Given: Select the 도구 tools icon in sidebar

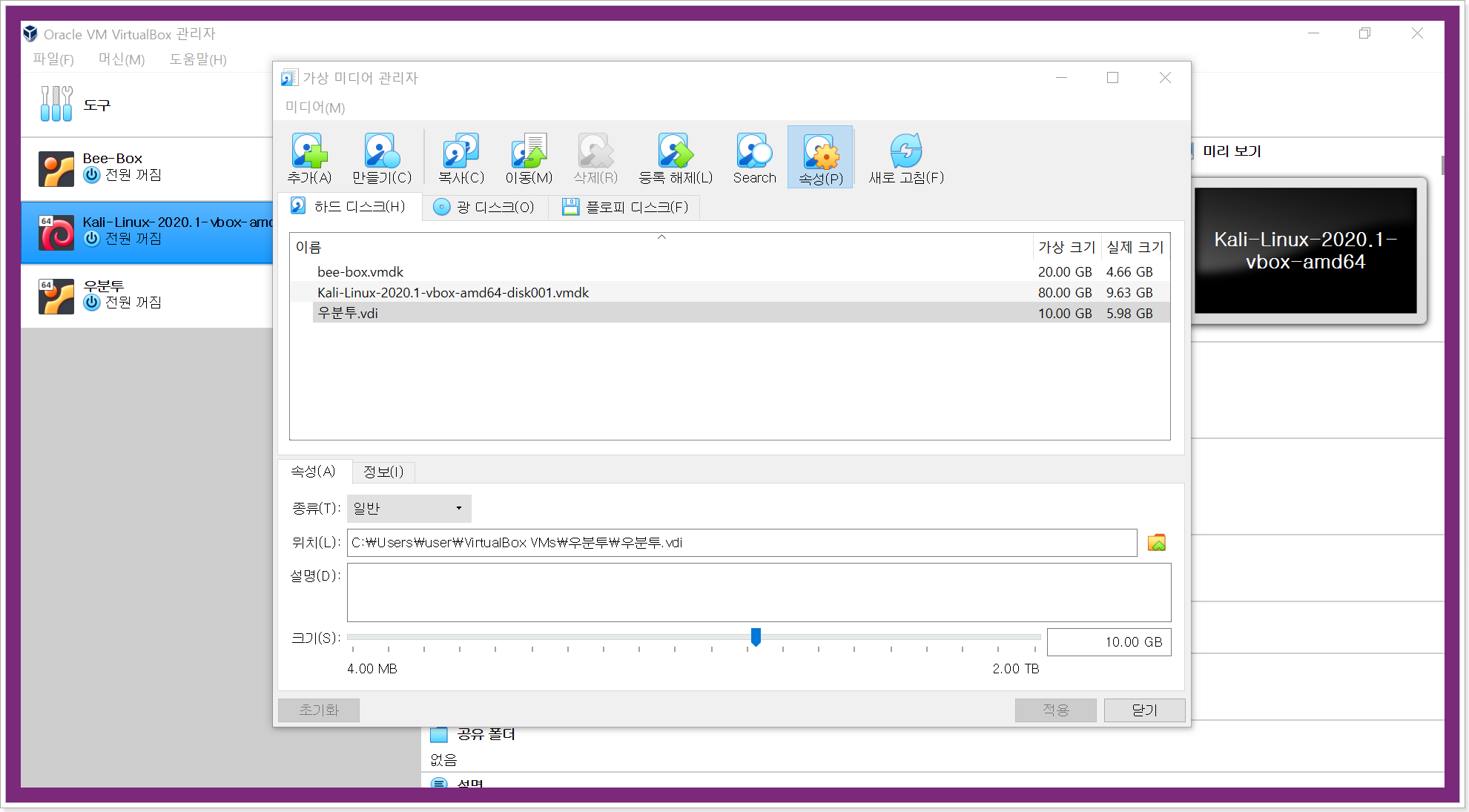Looking at the screenshot, I should pos(56,104).
